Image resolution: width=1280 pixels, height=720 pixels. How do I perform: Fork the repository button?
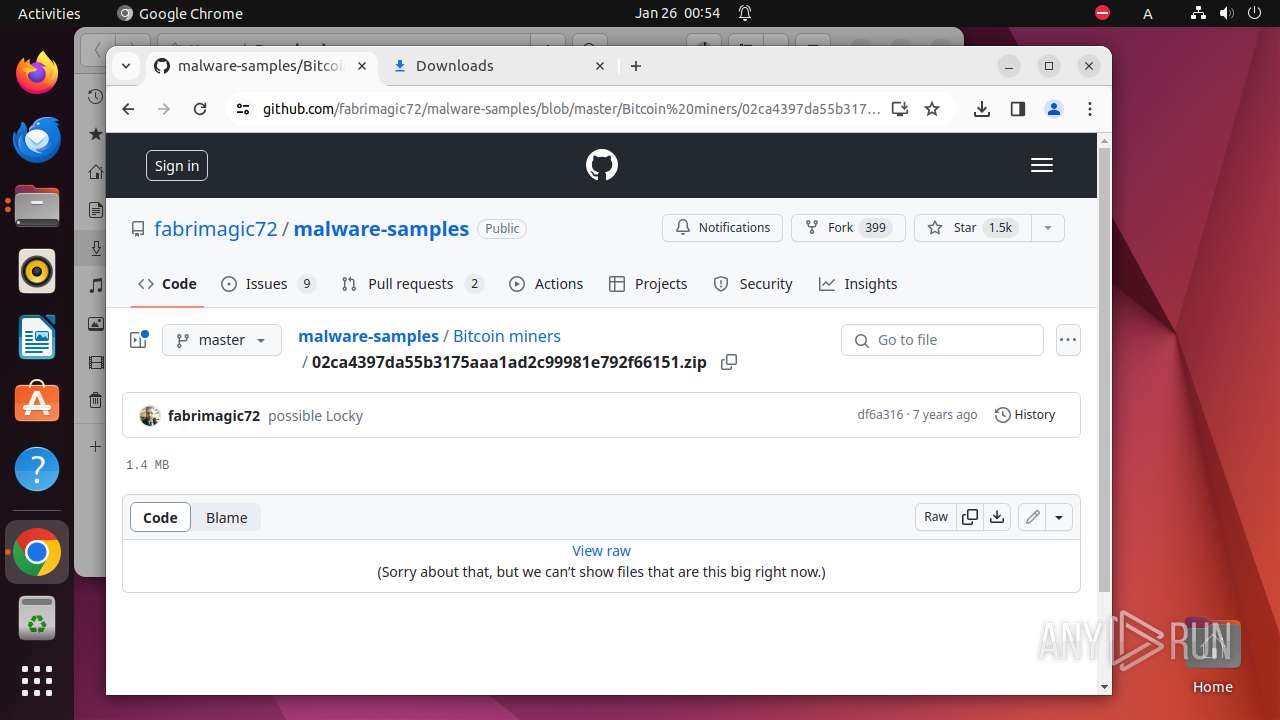[x=848, y=228]
